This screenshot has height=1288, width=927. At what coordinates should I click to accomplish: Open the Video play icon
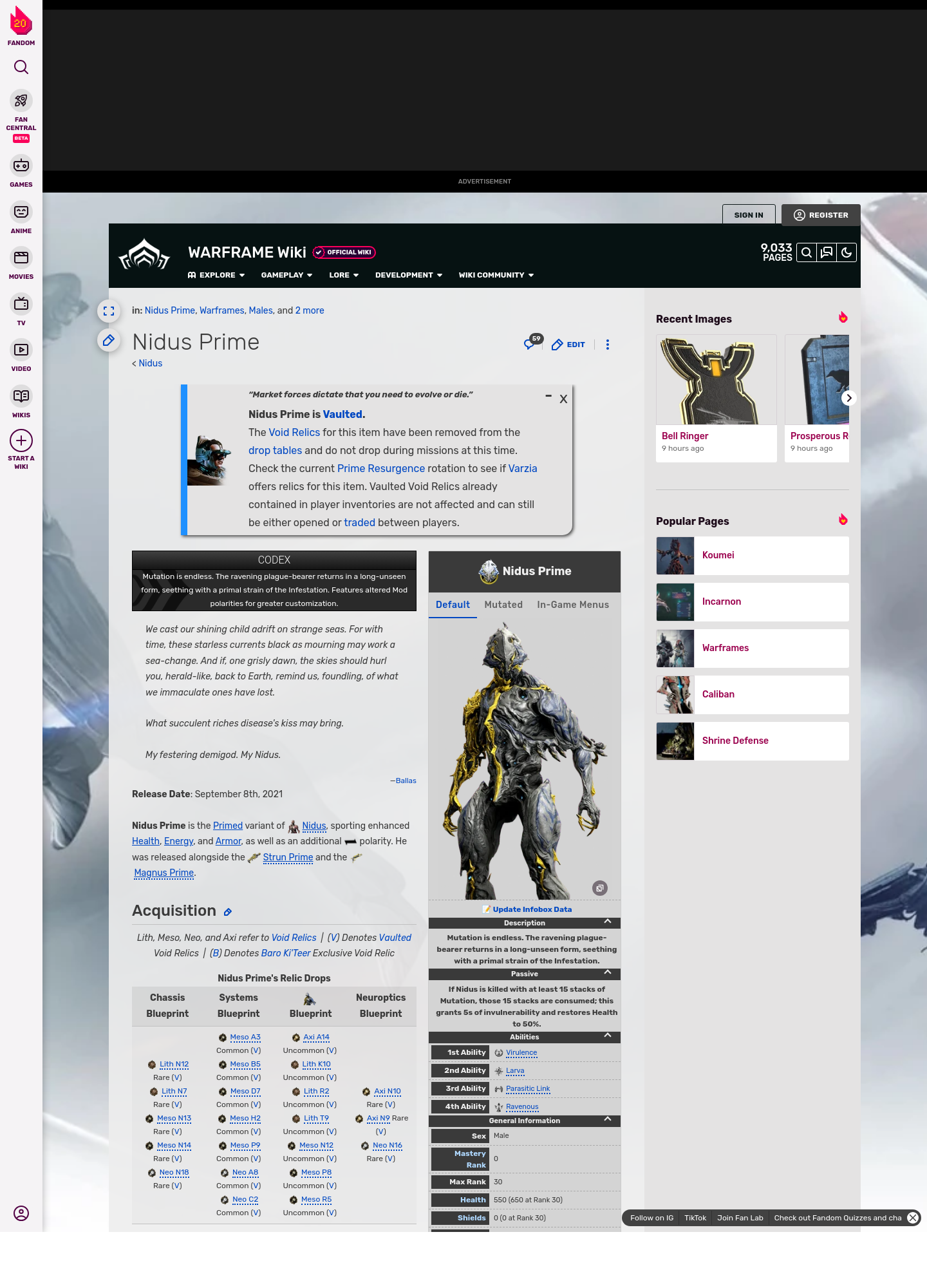(21, 350)
